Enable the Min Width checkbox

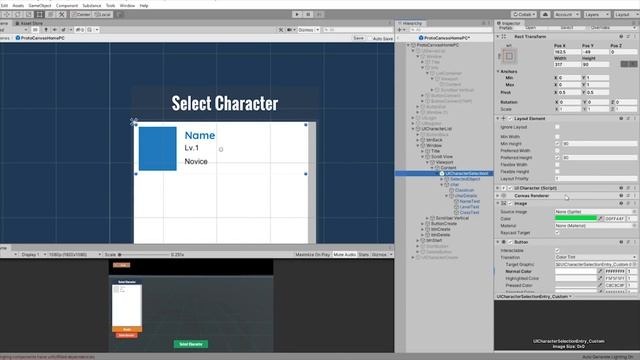(x=557, y=137)
